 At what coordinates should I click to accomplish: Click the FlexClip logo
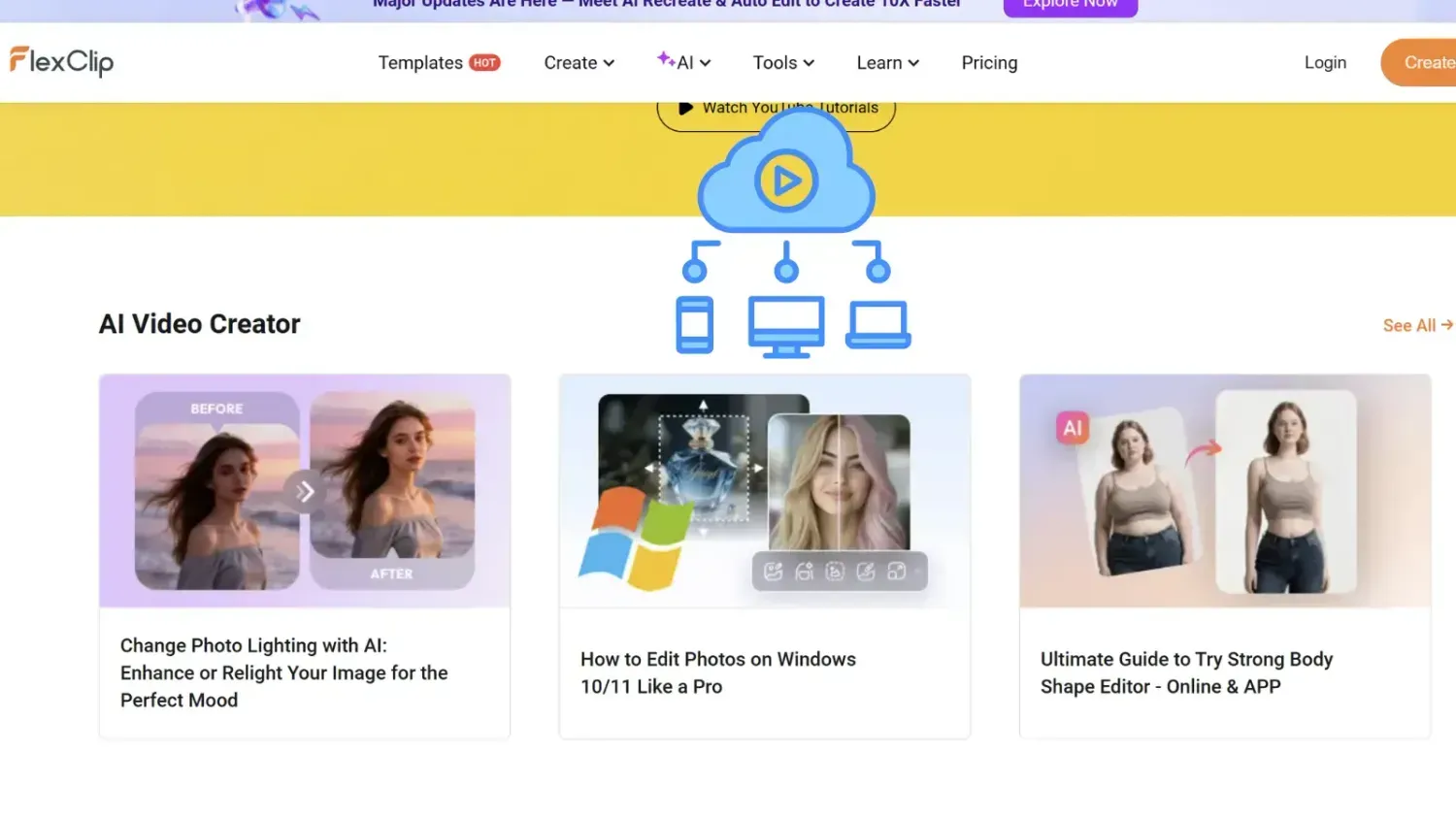pos(61,61)
